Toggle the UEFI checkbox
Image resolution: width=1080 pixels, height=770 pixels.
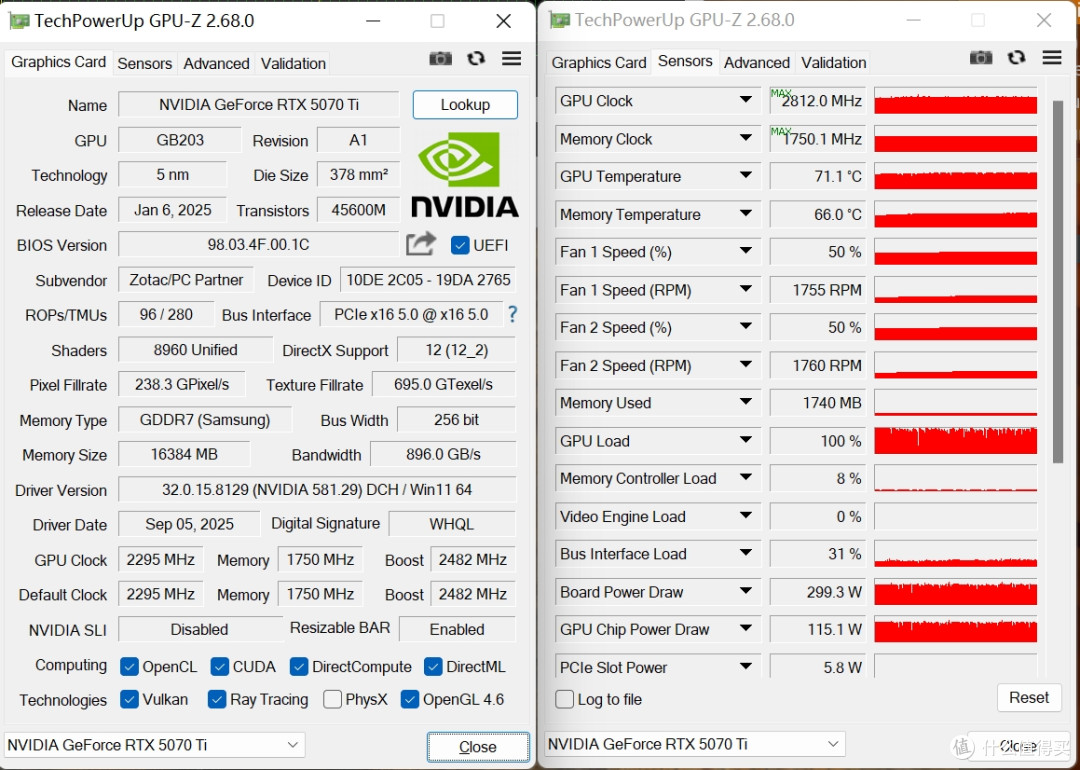pyautogui.click(x=459, y=245)
